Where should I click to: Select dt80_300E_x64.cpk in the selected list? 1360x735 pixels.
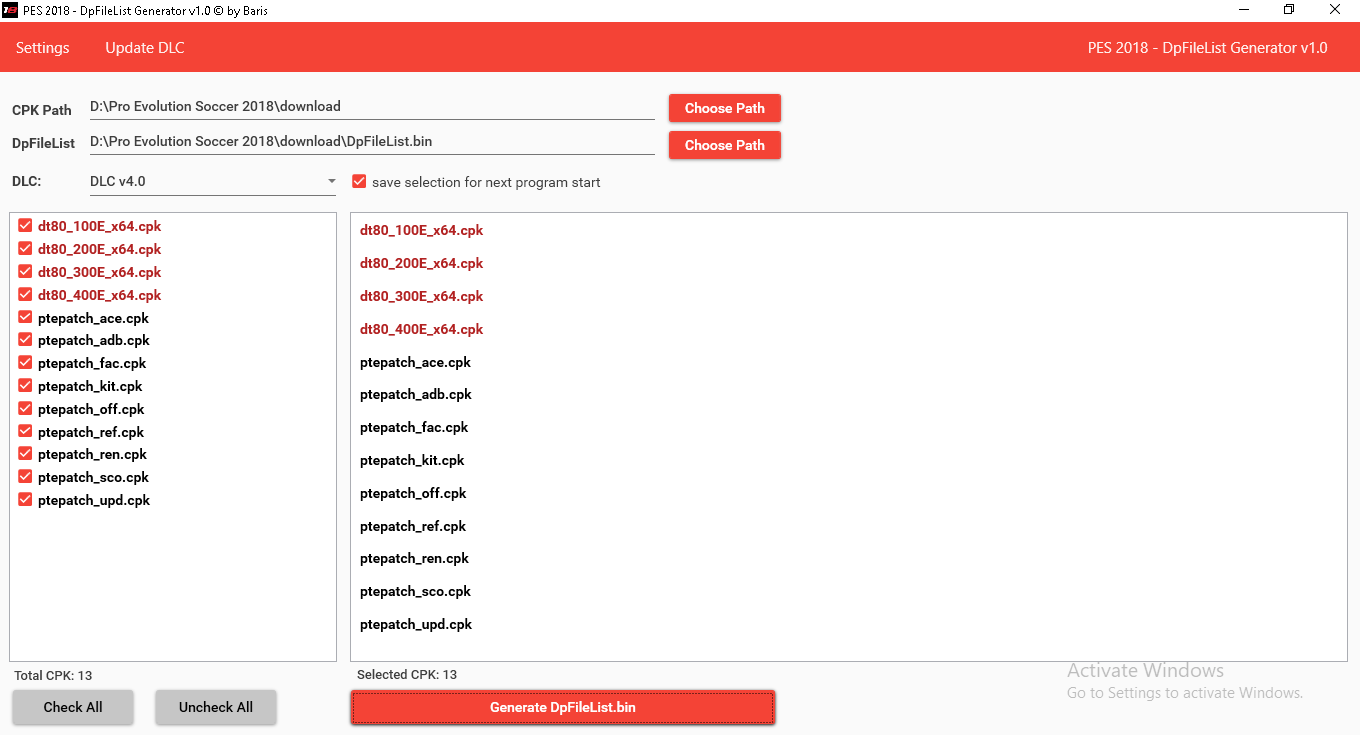click(x=421, y=296)
